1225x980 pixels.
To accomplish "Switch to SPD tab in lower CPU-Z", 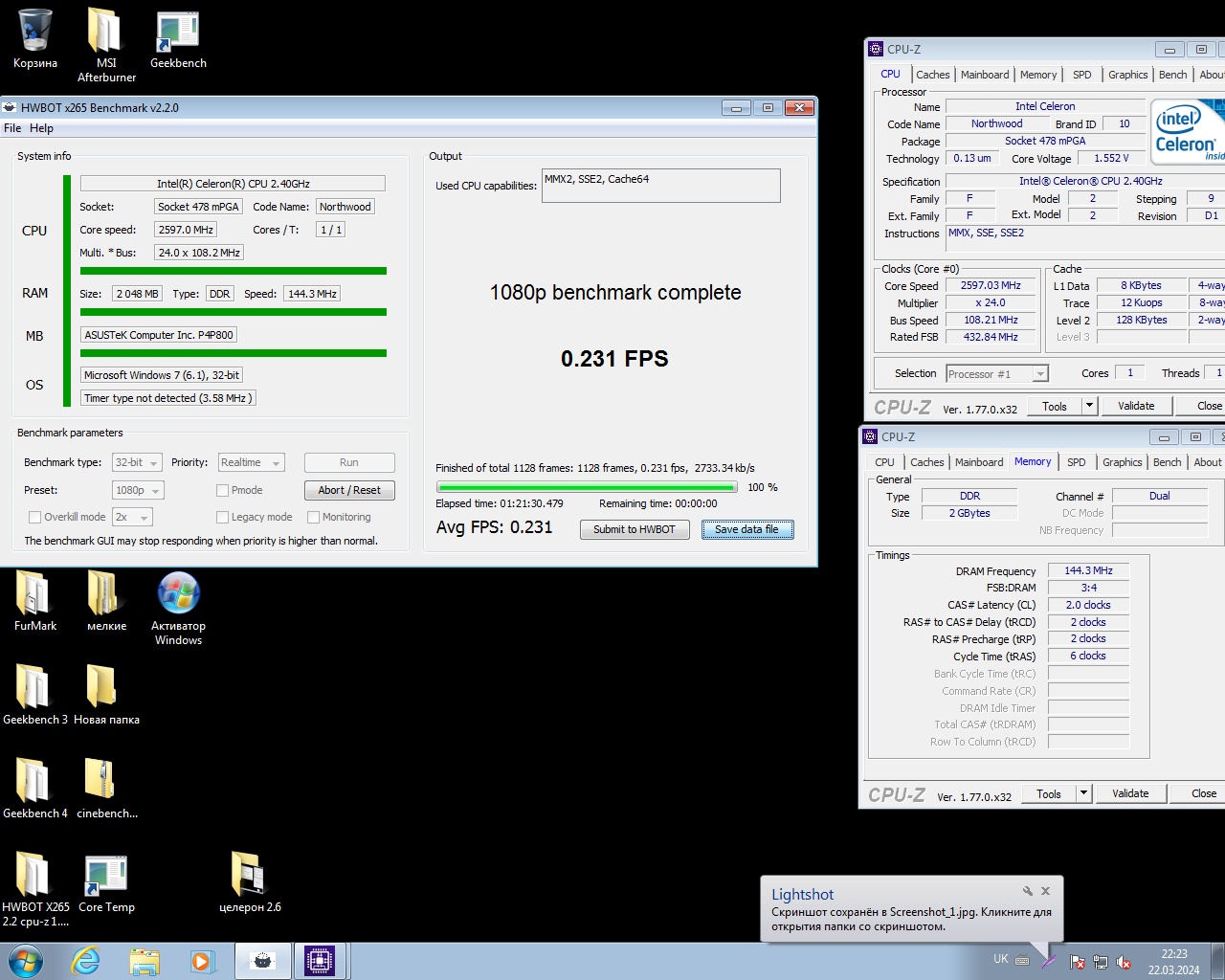I will pyautogui.click(x=1076, y=462).
